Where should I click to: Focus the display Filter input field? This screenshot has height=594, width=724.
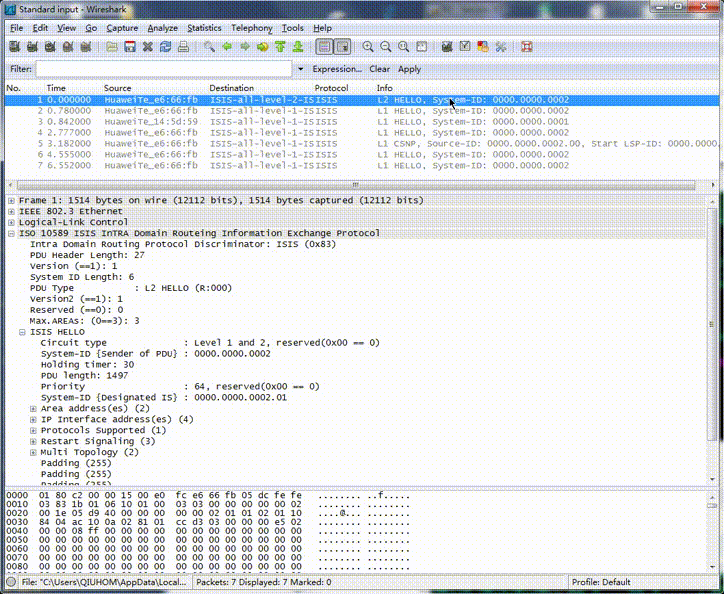(x=163, y=69)
